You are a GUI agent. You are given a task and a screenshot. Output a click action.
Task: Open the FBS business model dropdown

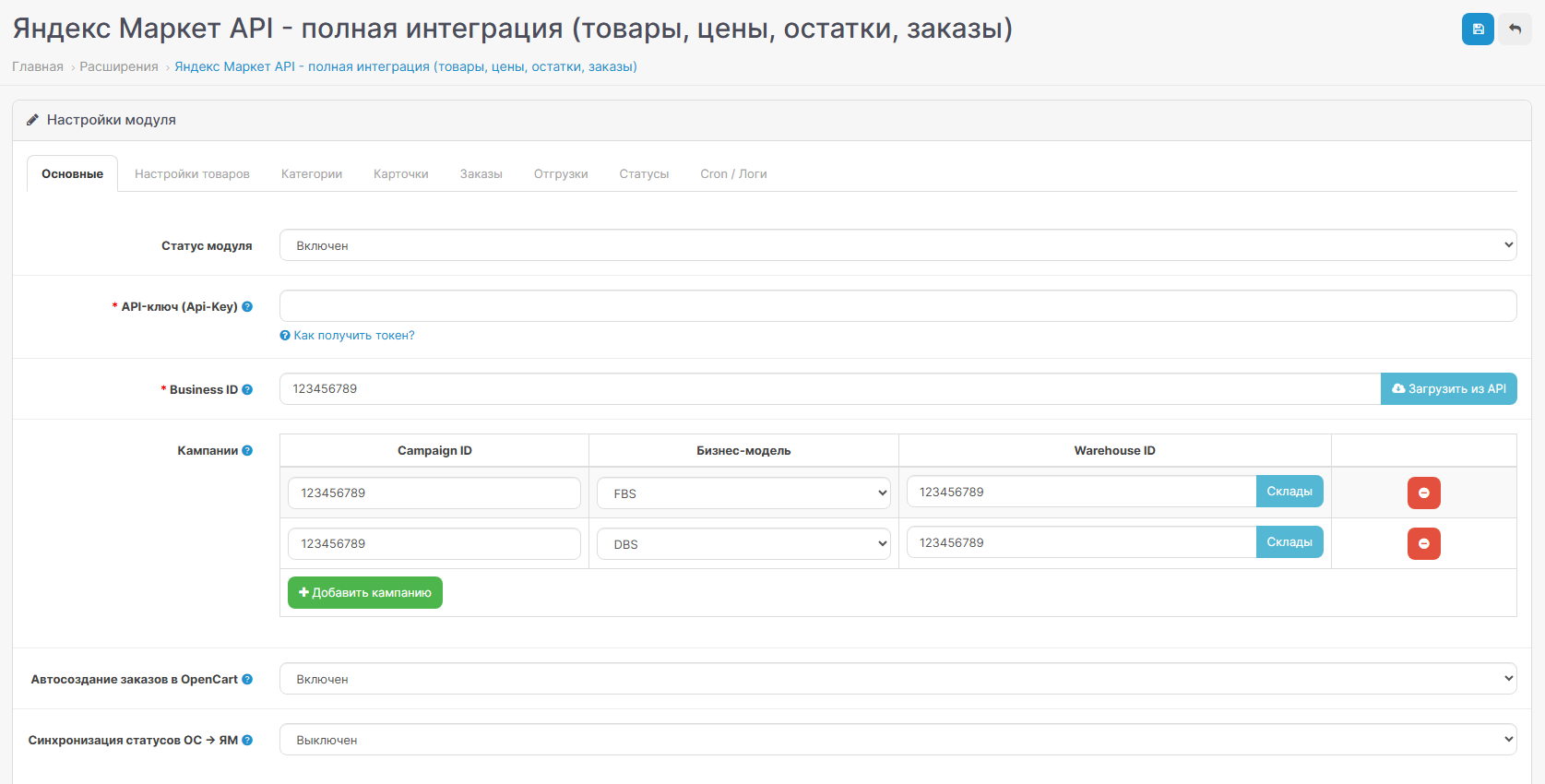click(743, 493)
